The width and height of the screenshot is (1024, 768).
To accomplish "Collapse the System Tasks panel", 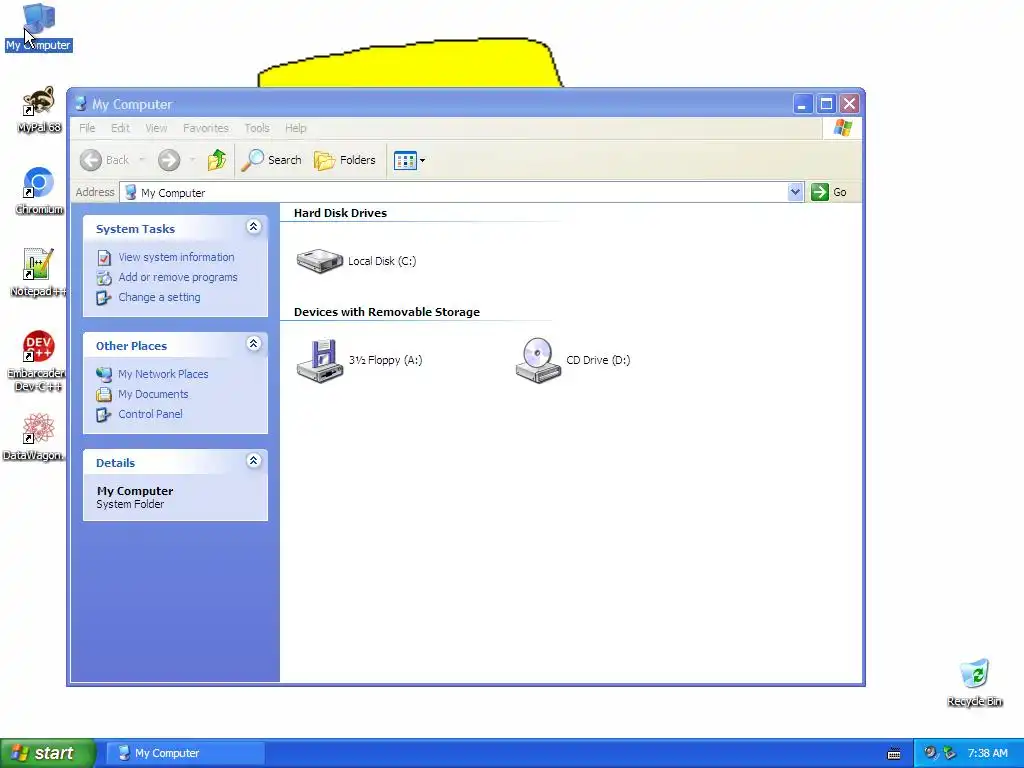I will point(253,227).
